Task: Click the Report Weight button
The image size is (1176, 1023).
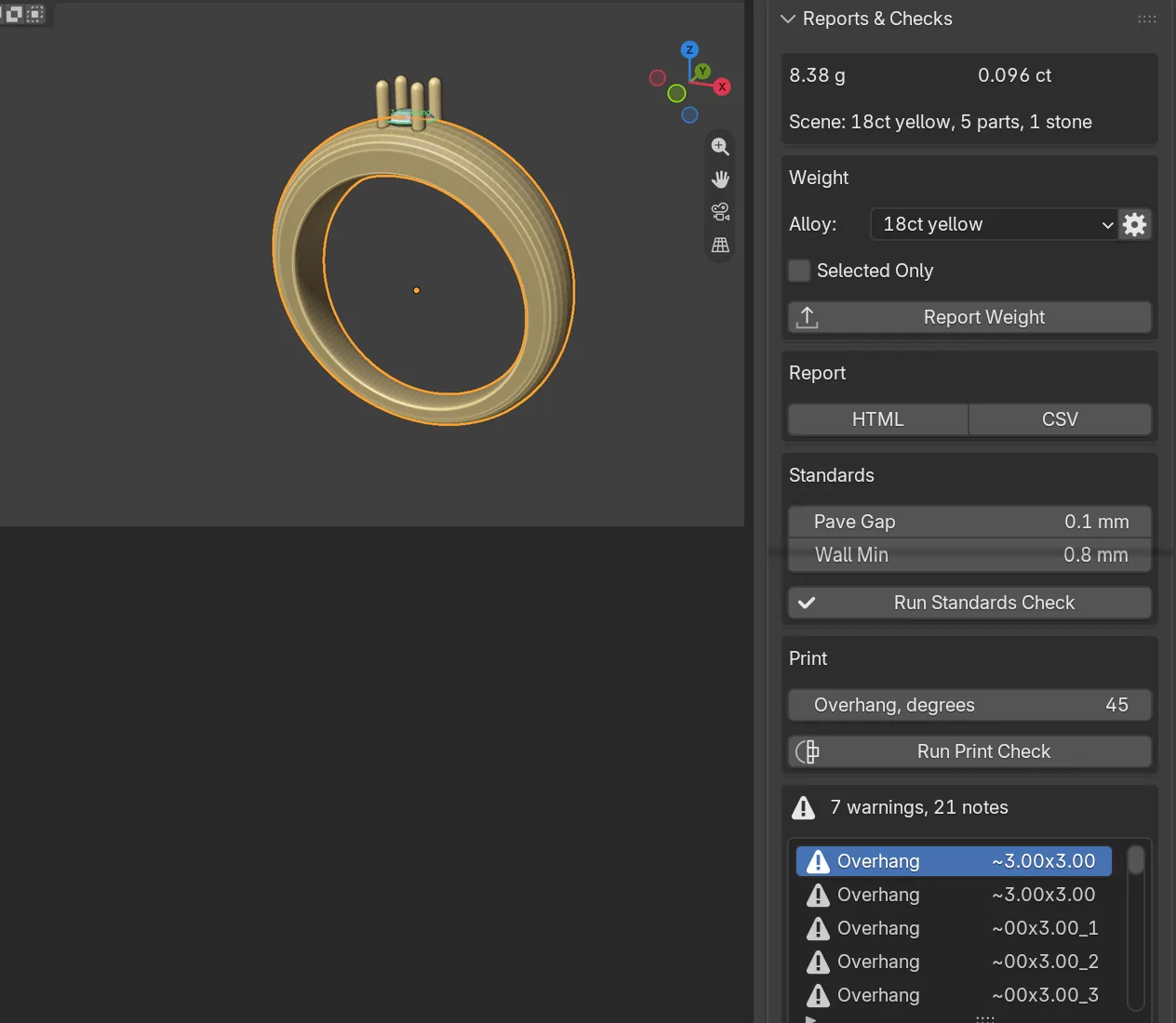Action: [x=969, y=317]
